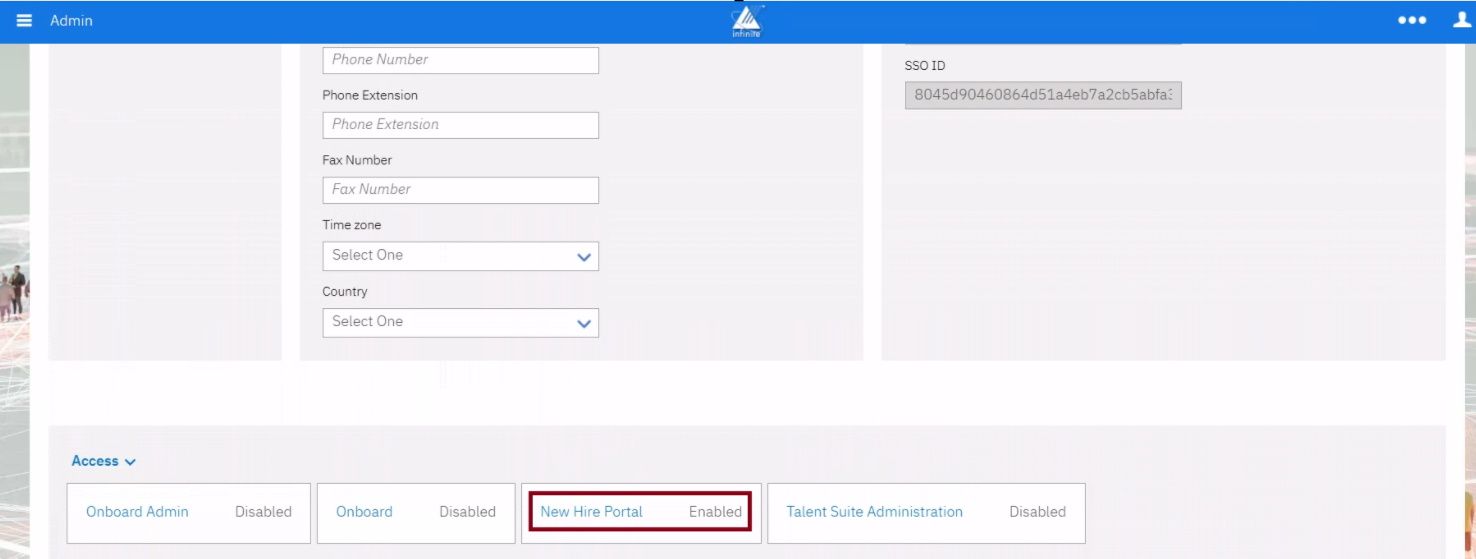1476x559 pixels.
Task: Collapse the Access section
Action: click(x=103, y=461)
